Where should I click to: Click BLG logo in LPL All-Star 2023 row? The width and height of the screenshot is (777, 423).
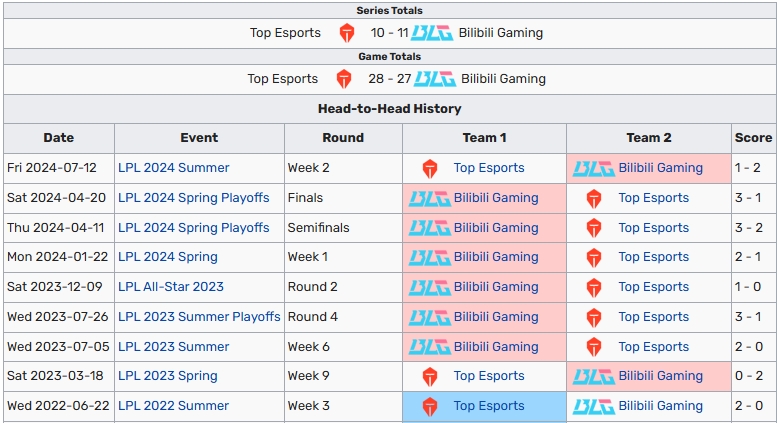point(430,288)
